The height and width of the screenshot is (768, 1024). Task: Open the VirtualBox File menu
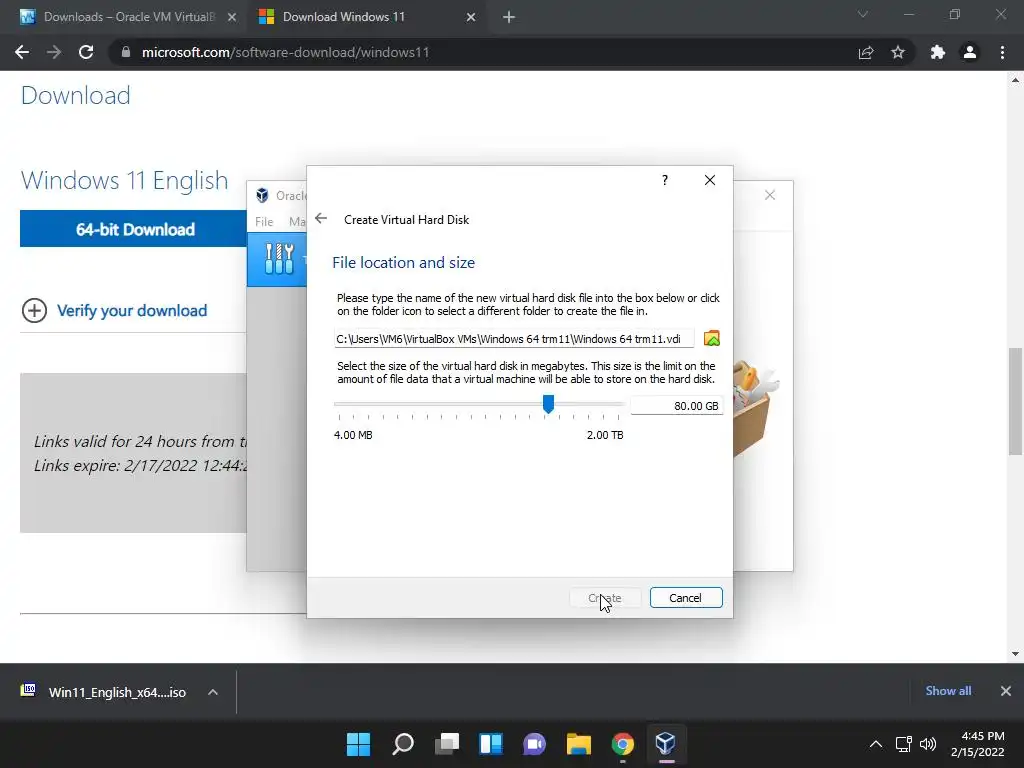pyautogui.click(x=264, y=221)
